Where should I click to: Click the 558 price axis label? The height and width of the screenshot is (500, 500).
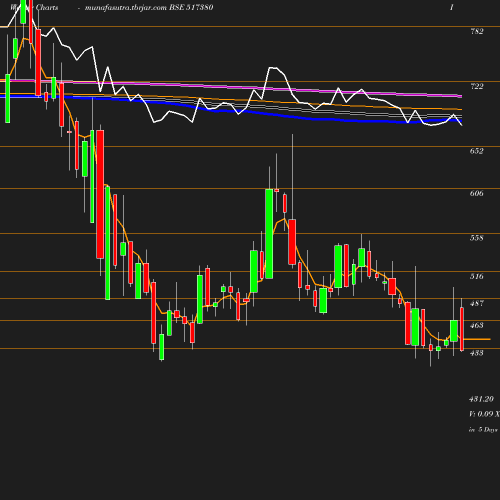[476, 238]
